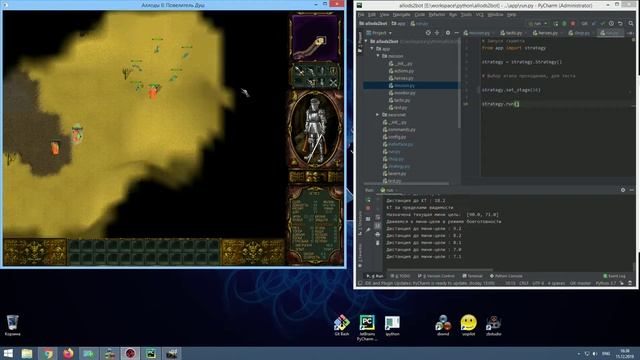Open the ipython desktop shortcut

[x=392, y=325]
